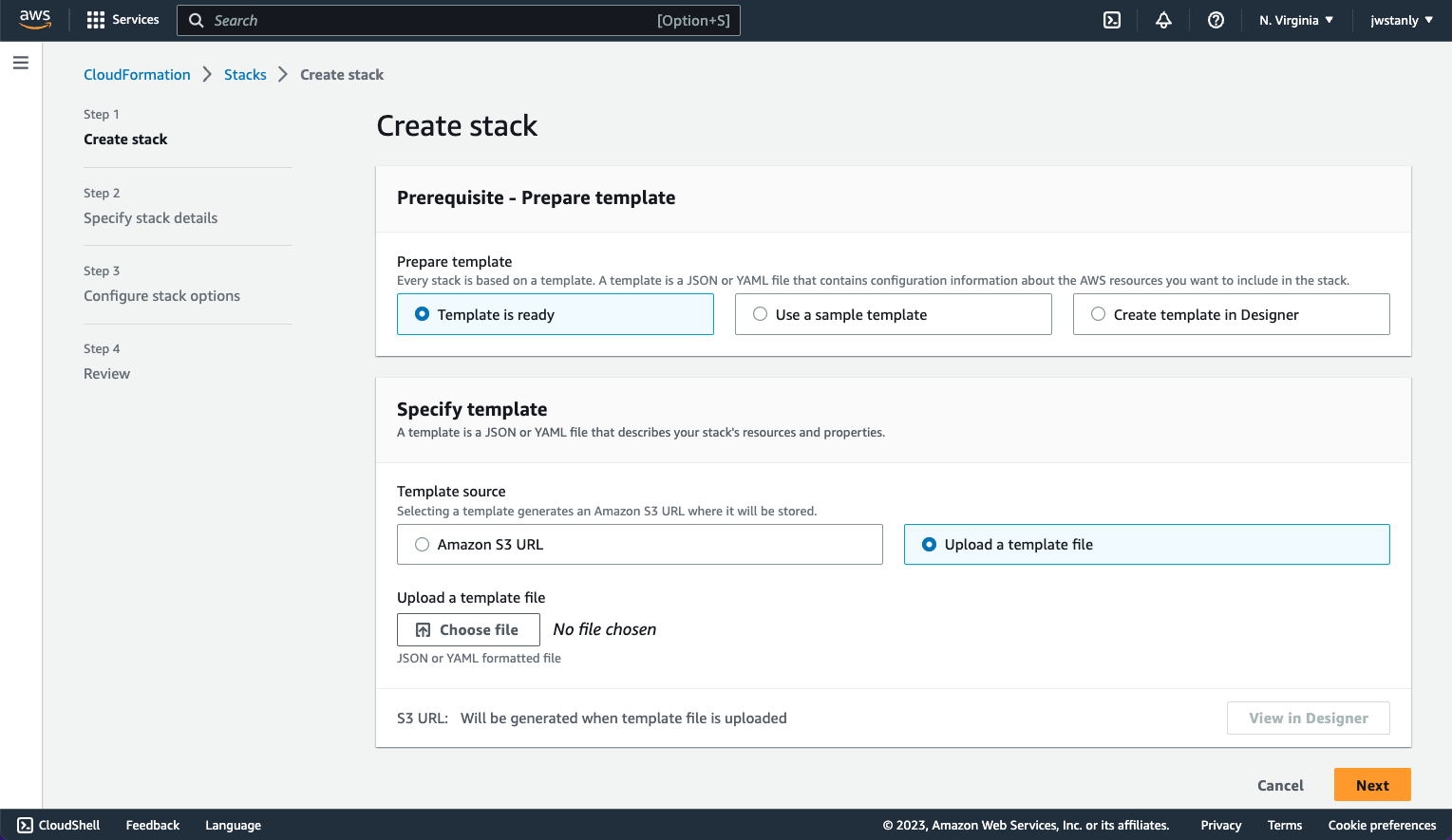Viewport: 1452px width, 840px height.
Task: Cancel stack creation
Action: point(1280,785)
